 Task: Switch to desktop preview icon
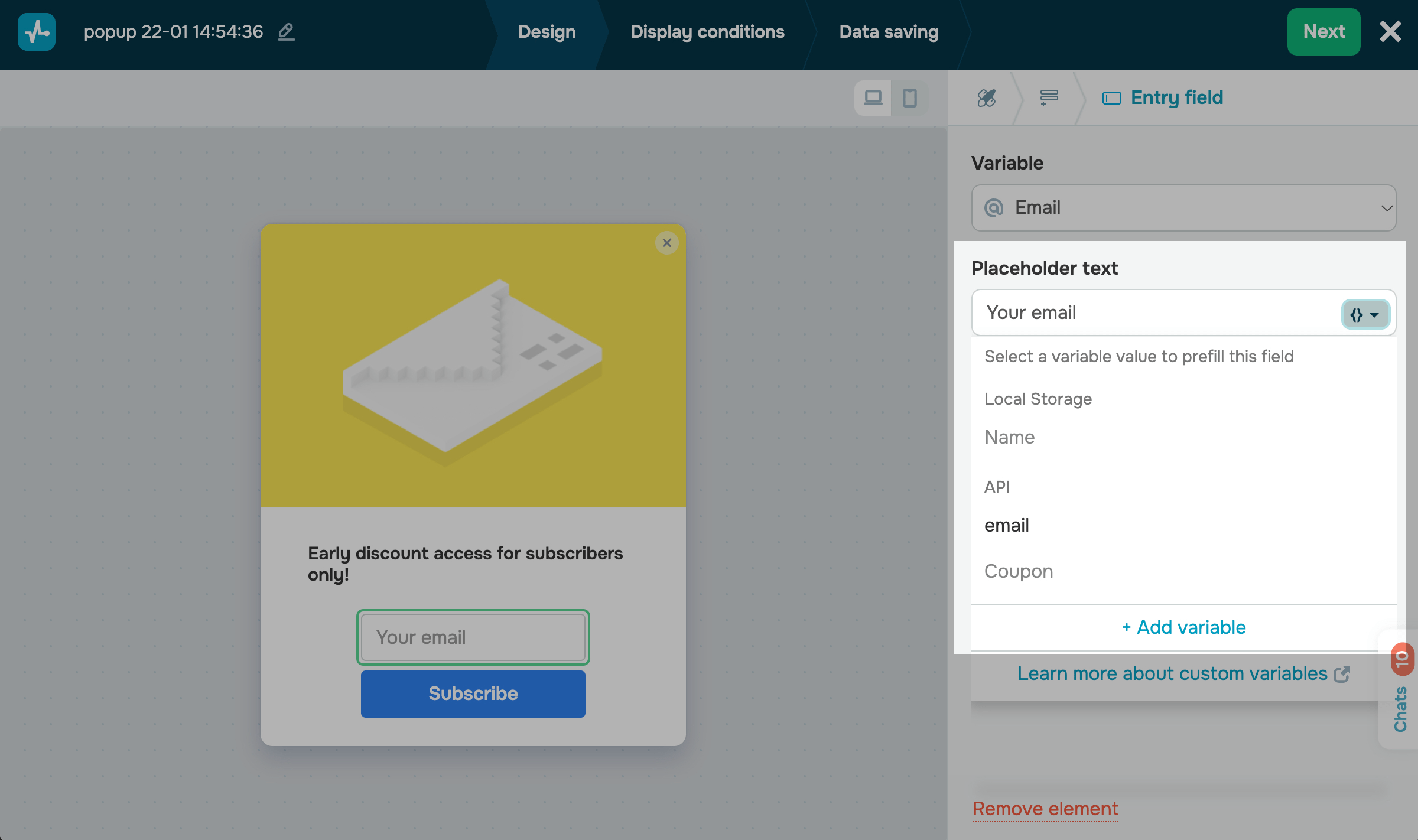click(x=873, y=97)
